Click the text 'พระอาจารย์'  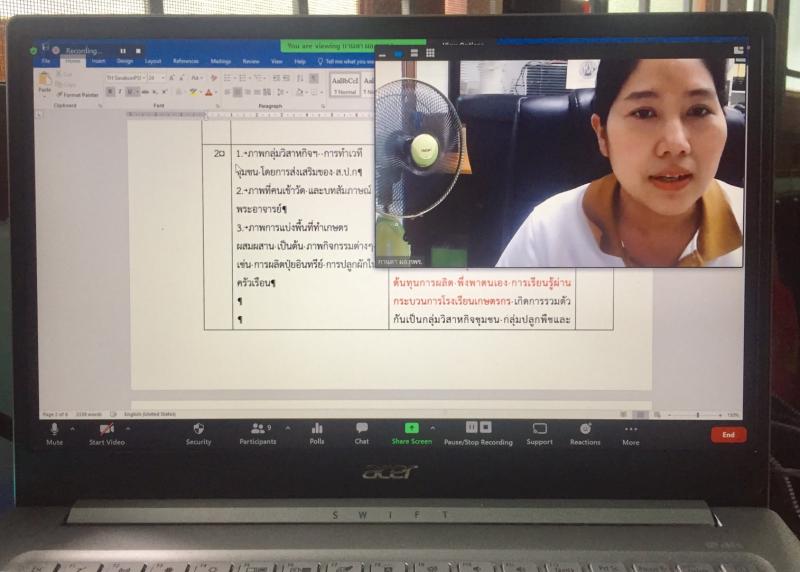(260, 209)
